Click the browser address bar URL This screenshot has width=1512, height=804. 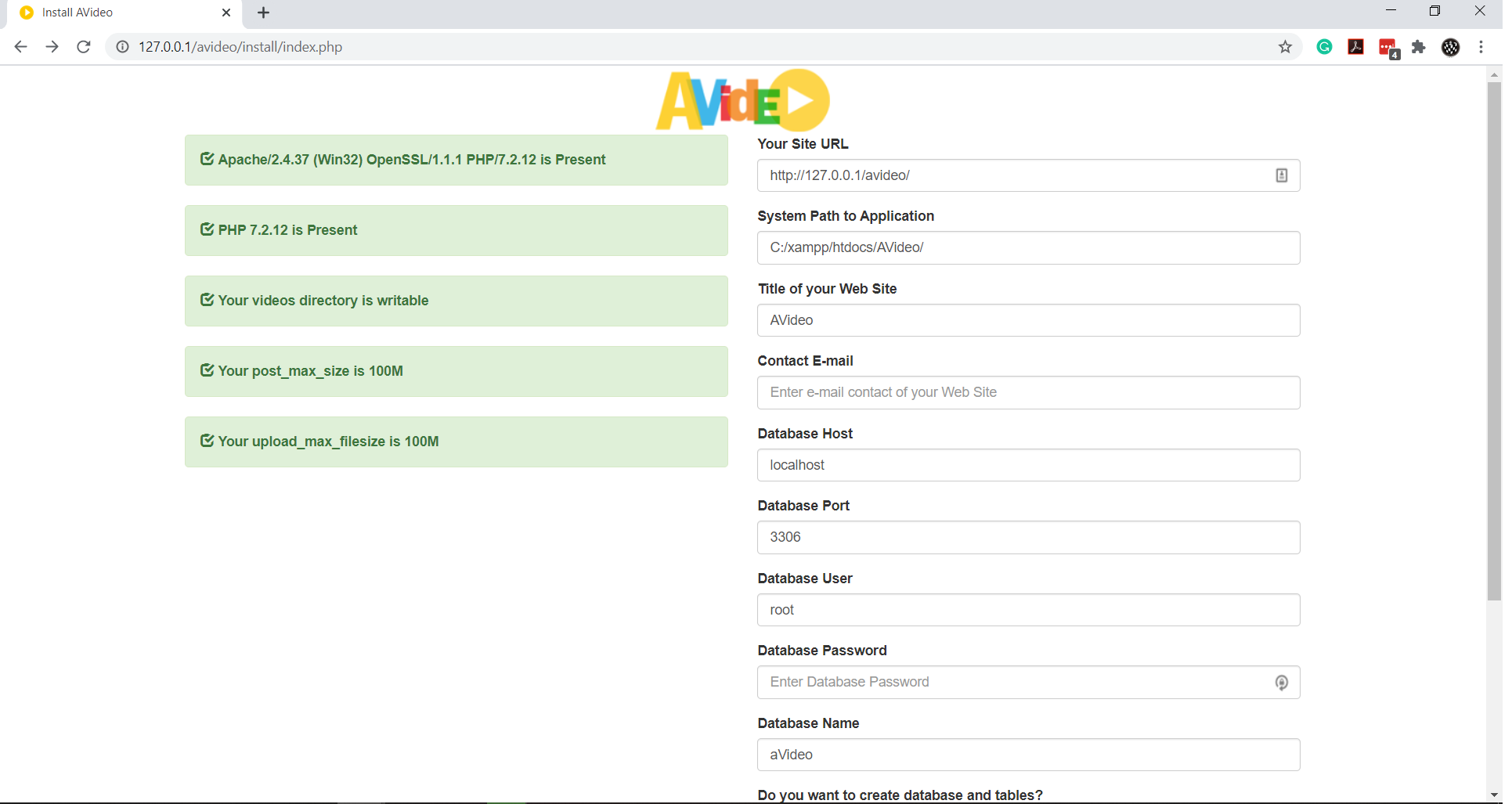[240, 47]
